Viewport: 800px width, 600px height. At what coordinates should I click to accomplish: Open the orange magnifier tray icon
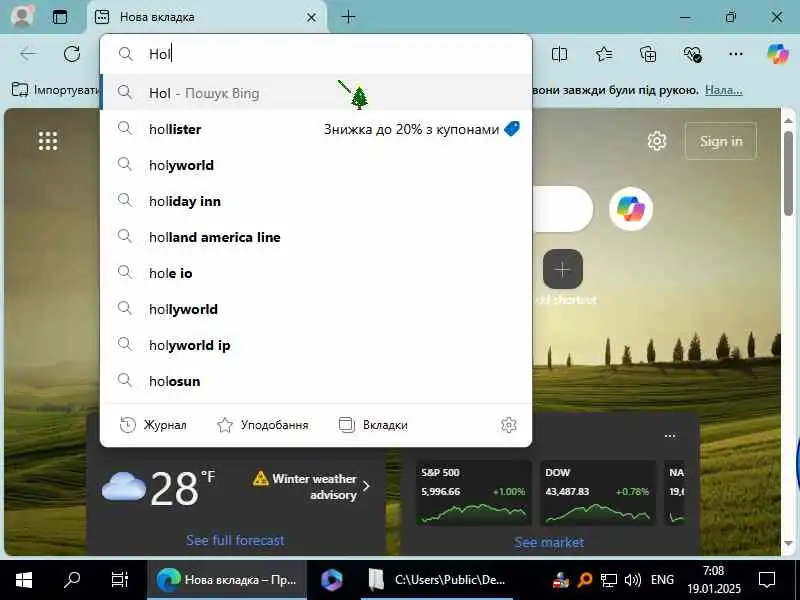[x=585, y=580]
